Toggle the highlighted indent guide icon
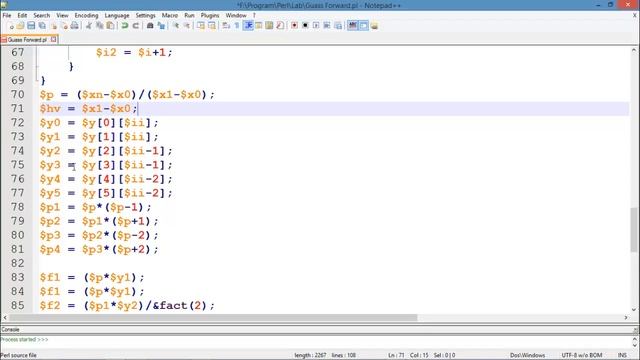The height and width of the screenshot is (360, 640). (248, 26)
